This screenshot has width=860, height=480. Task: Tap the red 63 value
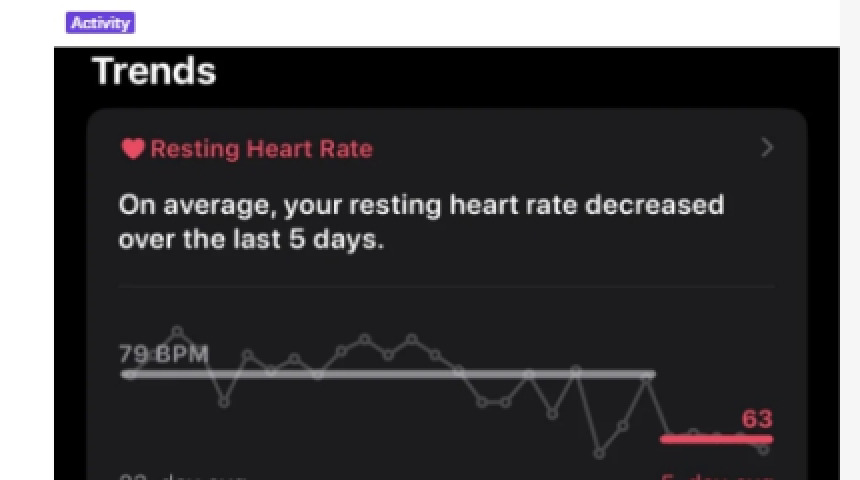pos(757,418)
